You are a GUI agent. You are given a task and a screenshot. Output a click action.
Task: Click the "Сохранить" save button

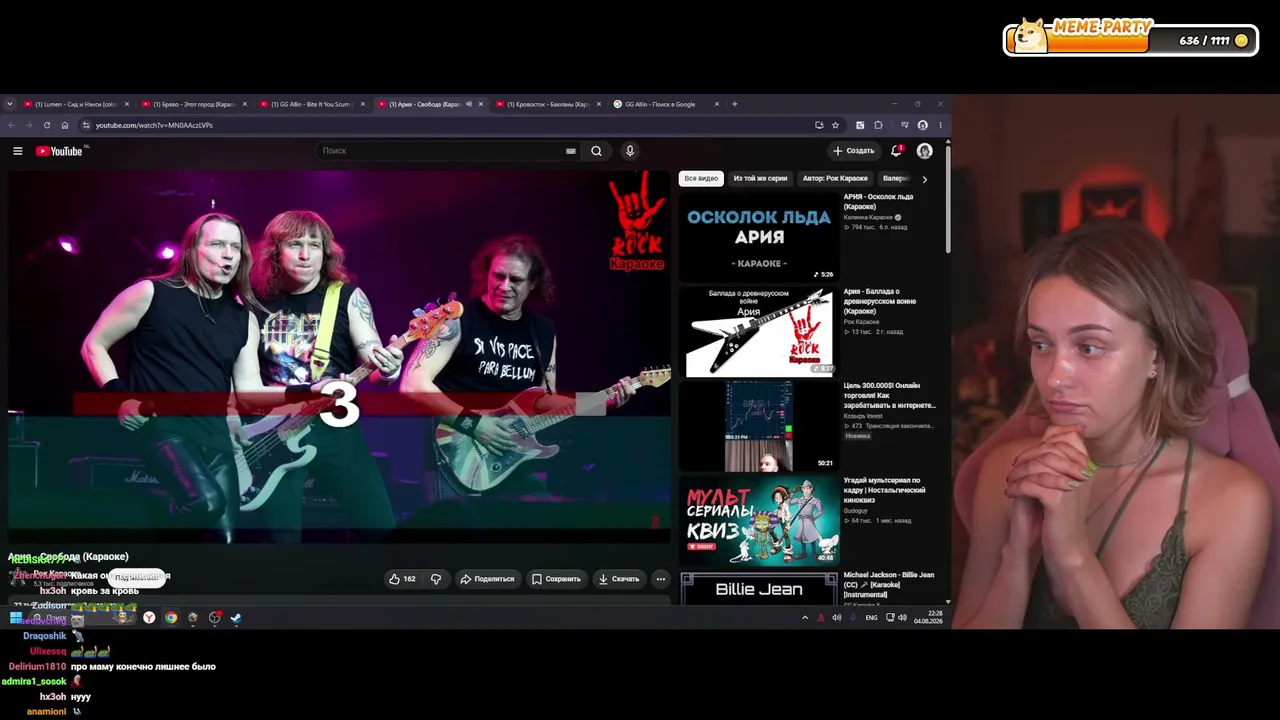pyautogui.click(x=556, y=579)
